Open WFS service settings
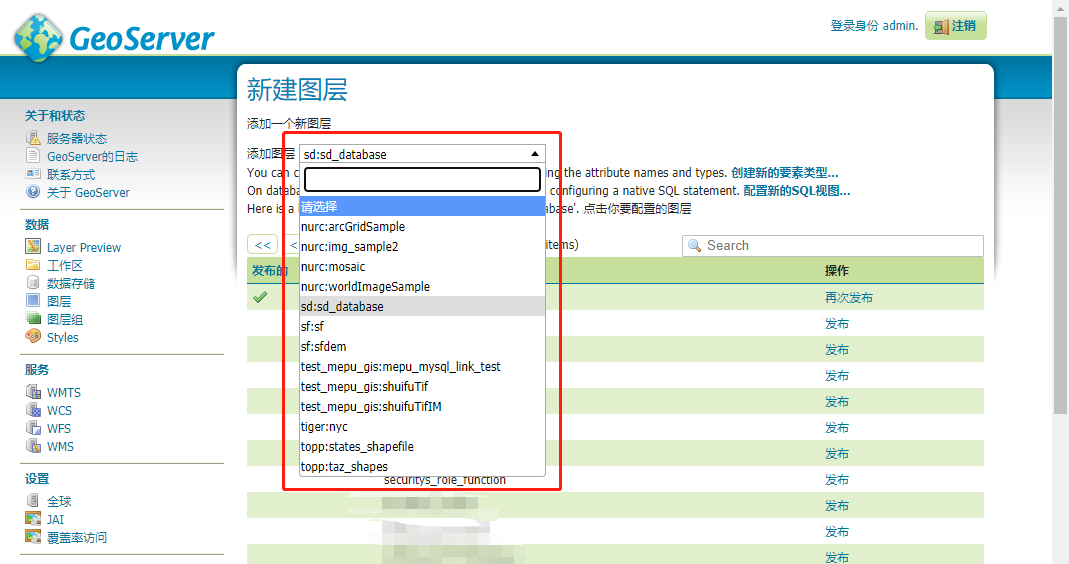This screenshot has width=1069, height=564. [x=59, y=428]
